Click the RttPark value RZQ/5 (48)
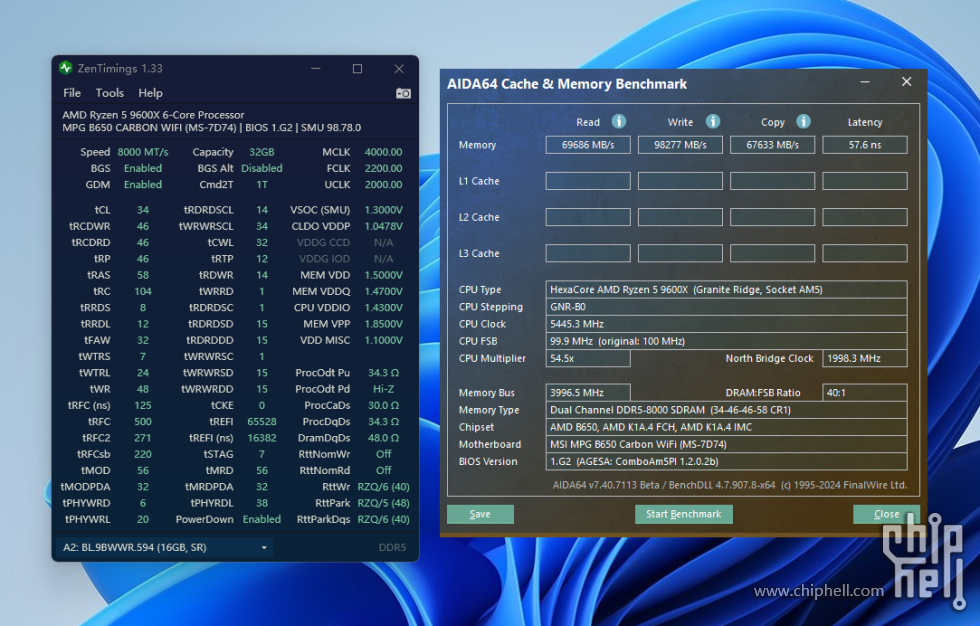 [x=383, y=503]
